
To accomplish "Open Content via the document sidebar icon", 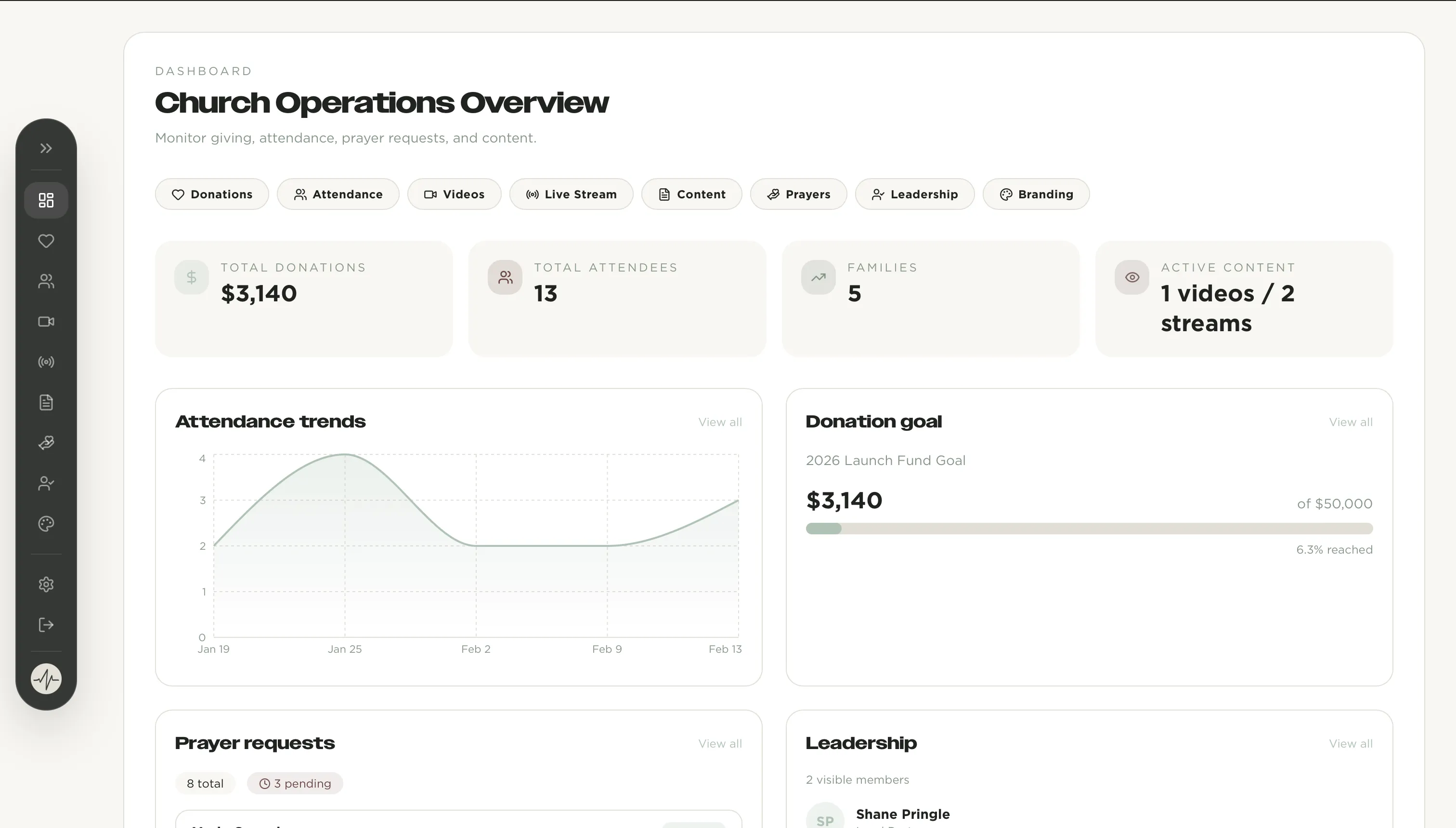I will tap(46, 402).
